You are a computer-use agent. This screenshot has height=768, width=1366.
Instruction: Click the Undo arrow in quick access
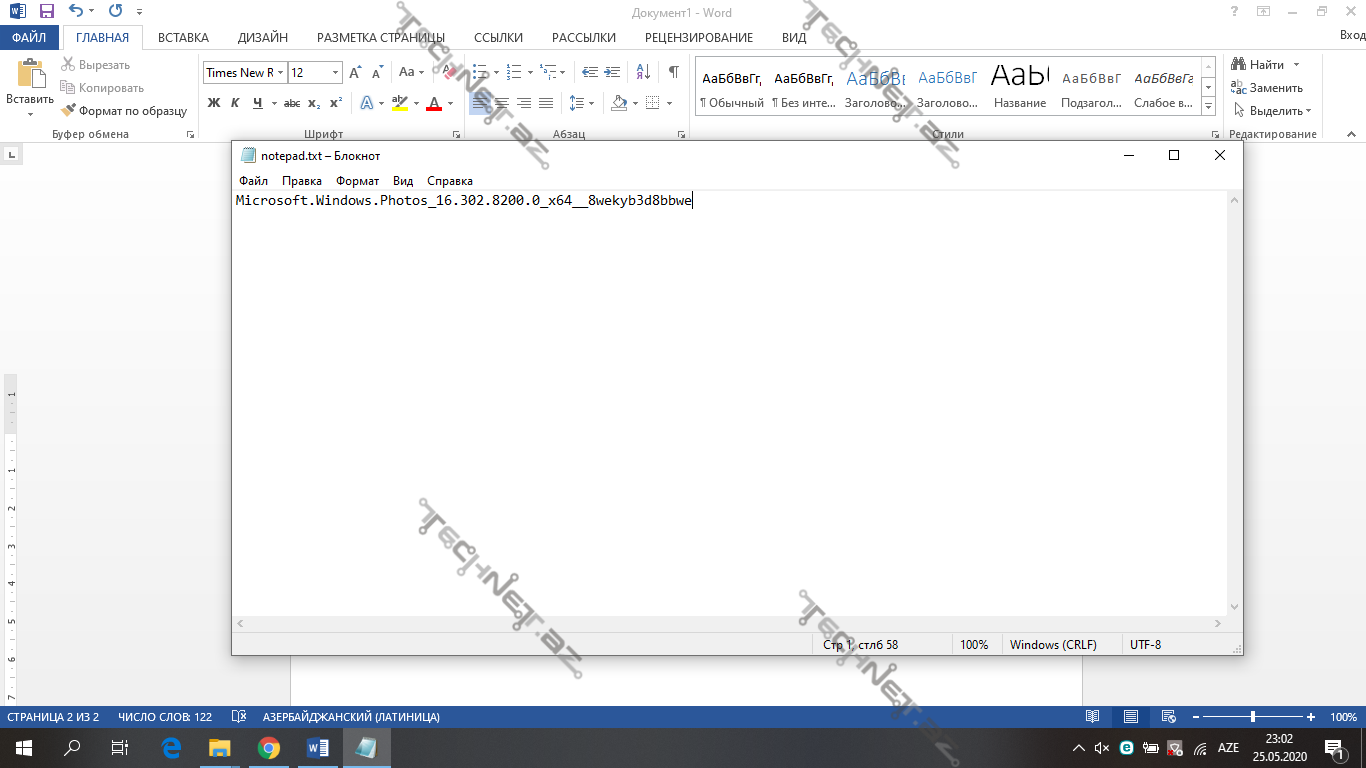click(x=76, y=12)
